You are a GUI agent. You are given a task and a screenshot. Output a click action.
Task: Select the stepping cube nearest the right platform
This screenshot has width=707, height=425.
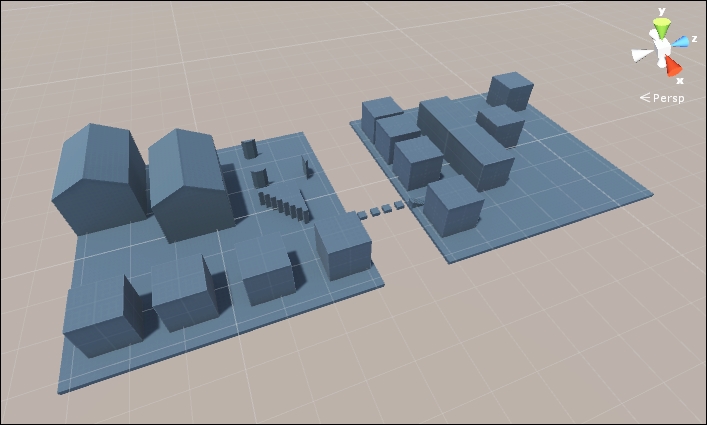tap(399, 205)
